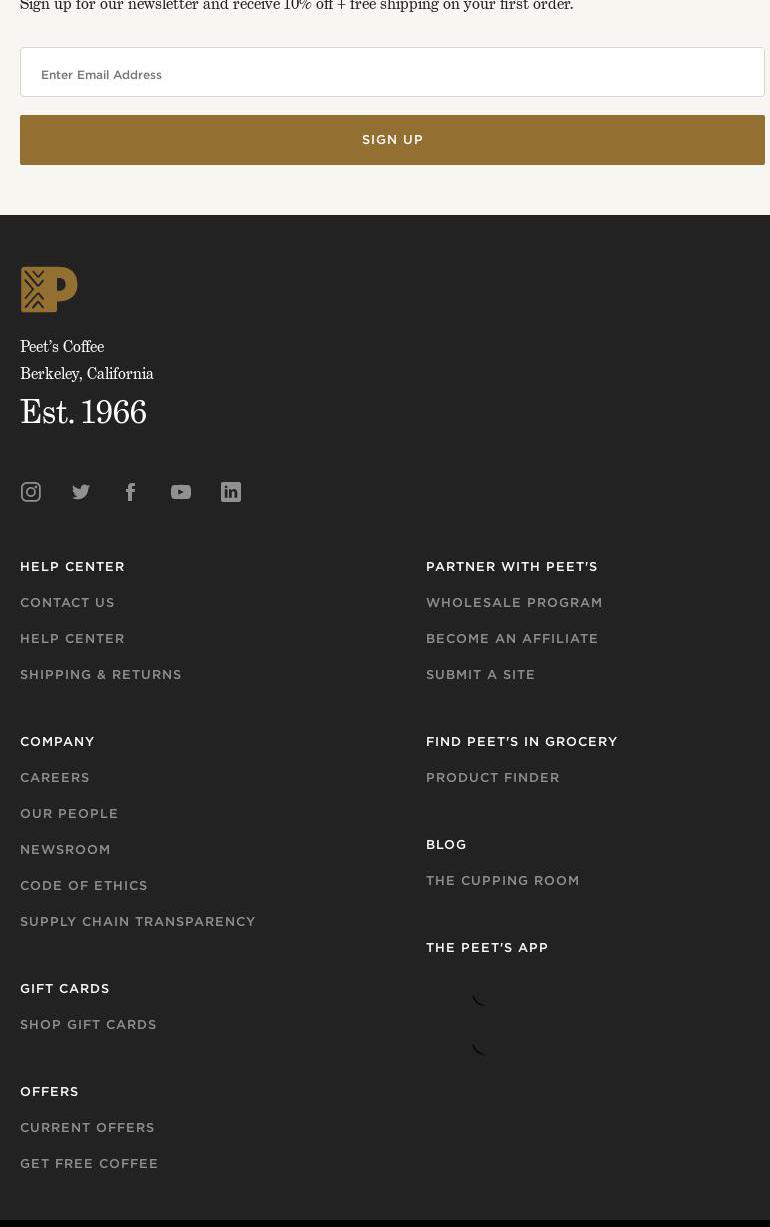This screenshot has width=770, height=1227.
Task: Open Peet's Twitter profile icon
Action: point(81,492)
